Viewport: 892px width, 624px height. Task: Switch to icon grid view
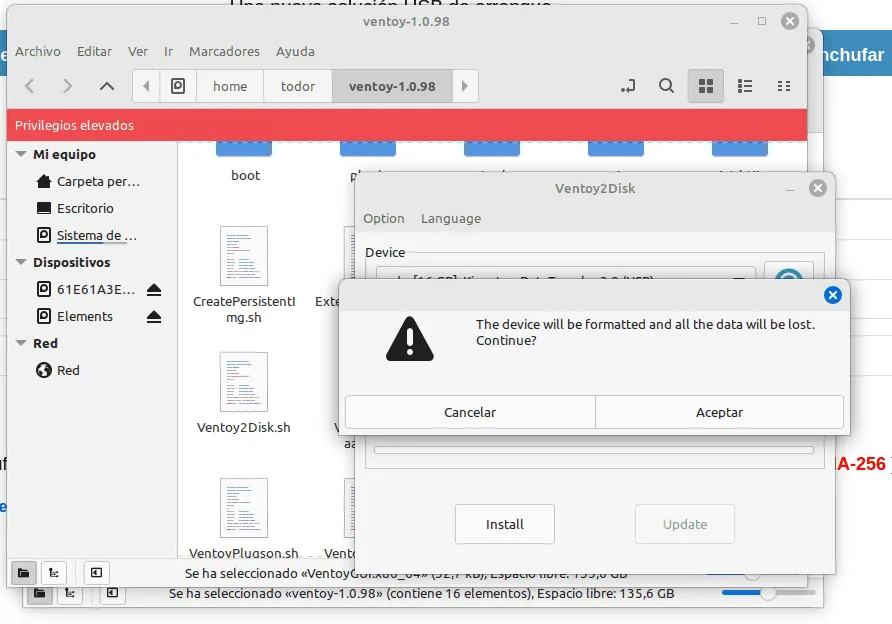coord(706,86)
